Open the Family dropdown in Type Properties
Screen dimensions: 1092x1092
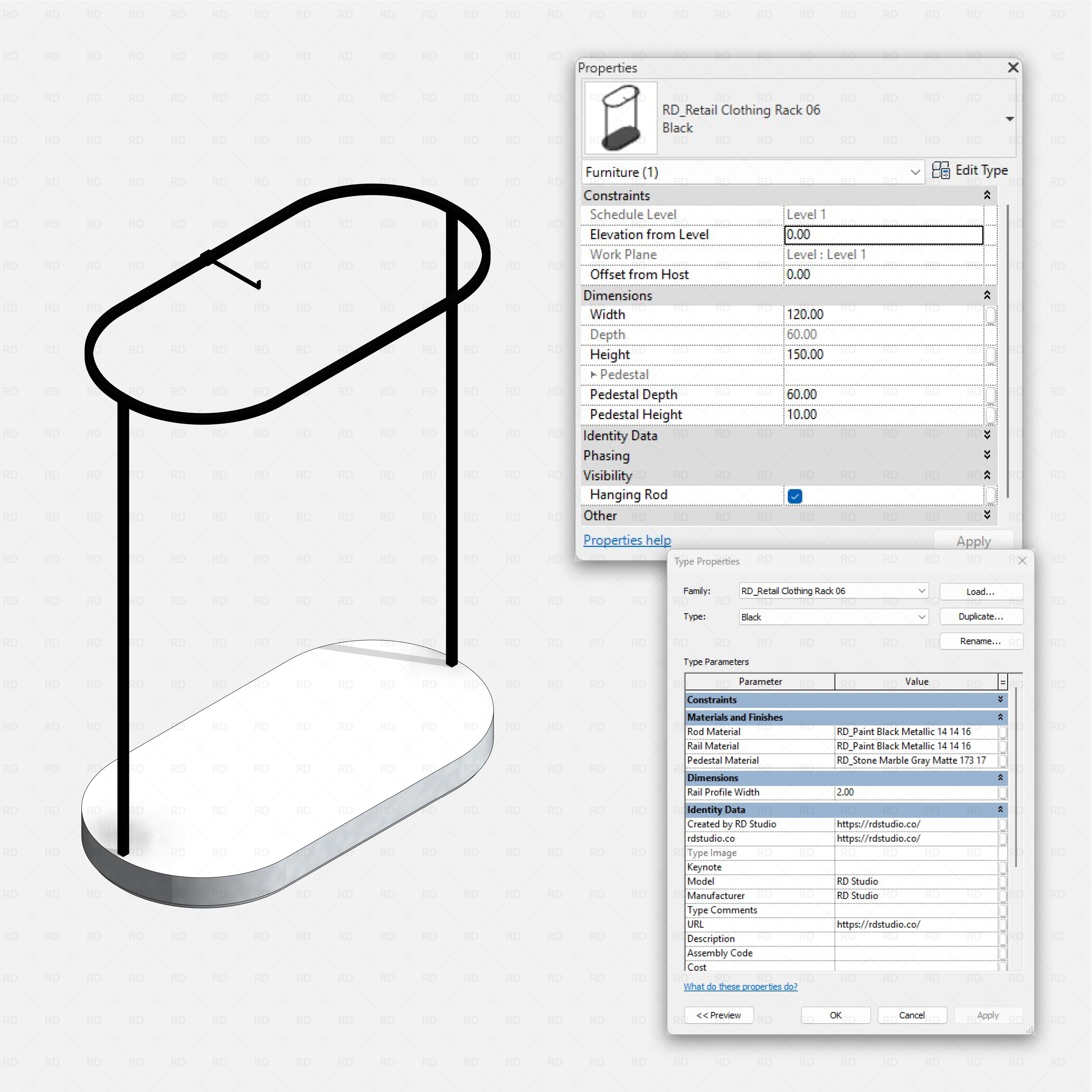[834, 591]
